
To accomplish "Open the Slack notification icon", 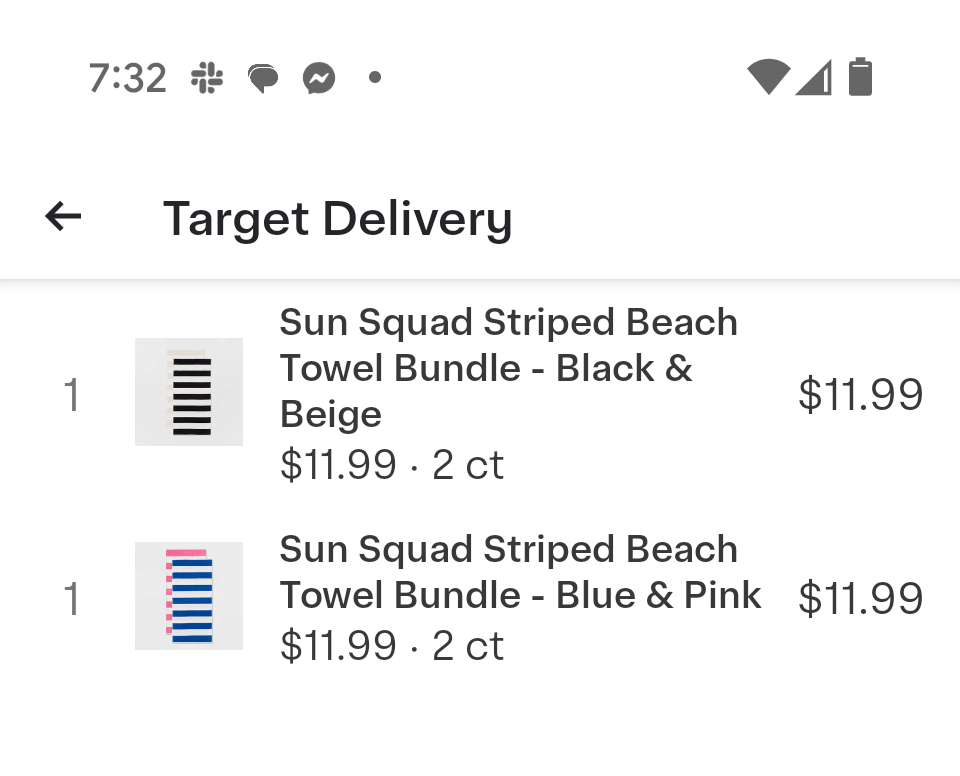I will pyautogui.click(x=207, y=78).
